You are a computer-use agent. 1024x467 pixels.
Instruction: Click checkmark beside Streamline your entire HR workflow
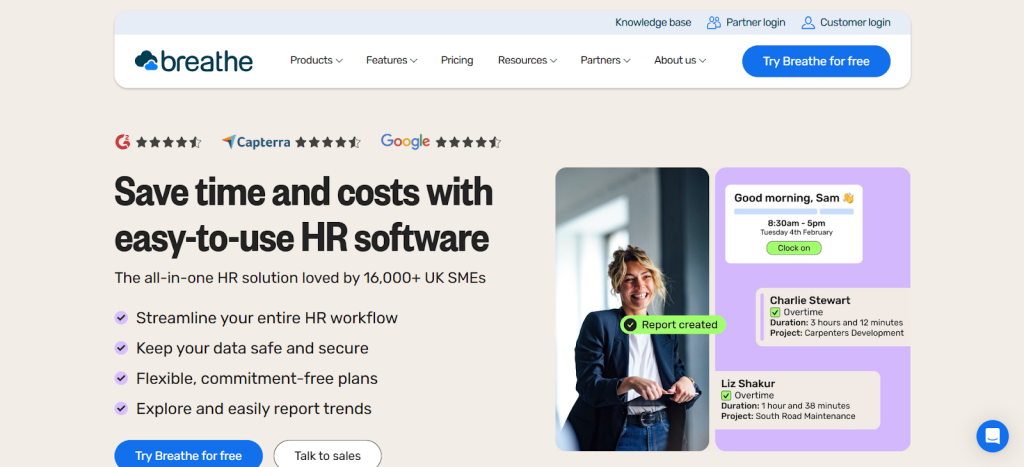[x=121, y=318]
